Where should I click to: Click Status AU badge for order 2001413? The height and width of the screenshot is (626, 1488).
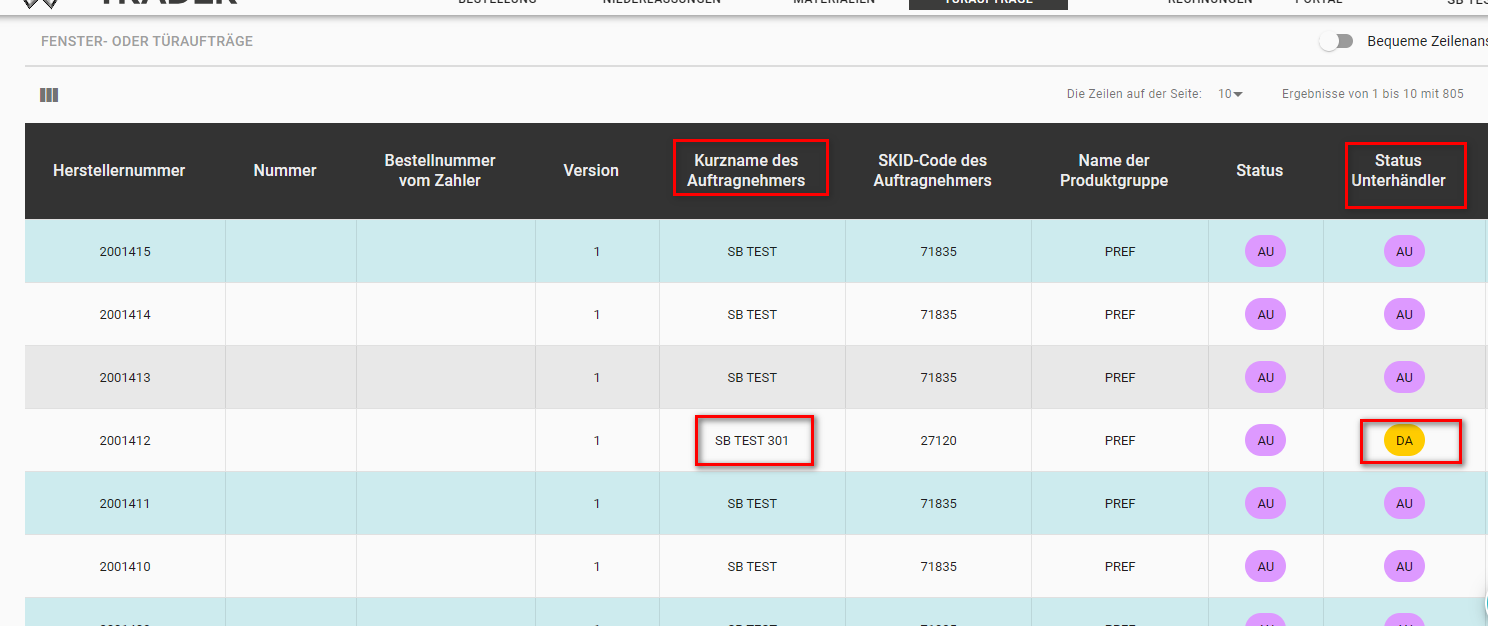1265,378
